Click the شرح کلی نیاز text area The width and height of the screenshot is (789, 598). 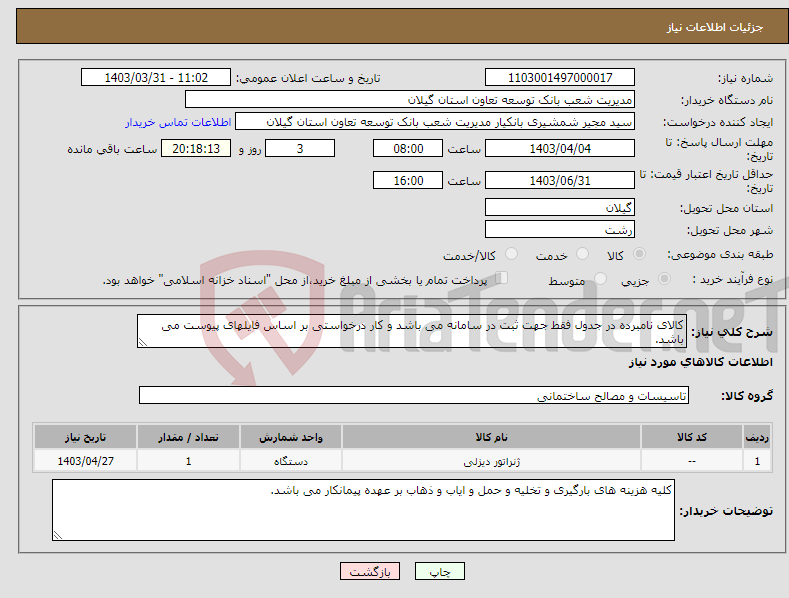coord(412,331)
